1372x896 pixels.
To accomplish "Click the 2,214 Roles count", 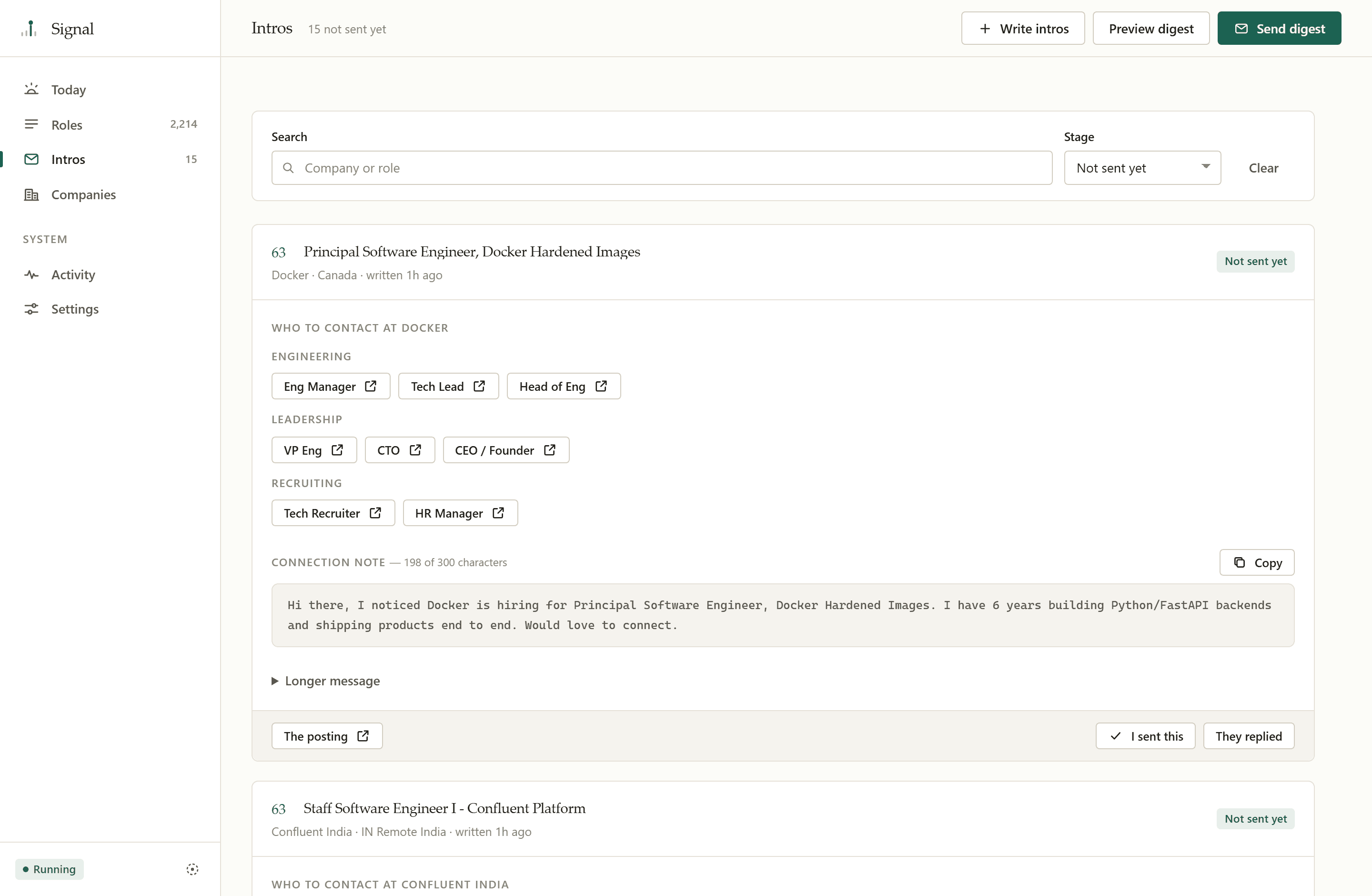I will coord(184,124).
